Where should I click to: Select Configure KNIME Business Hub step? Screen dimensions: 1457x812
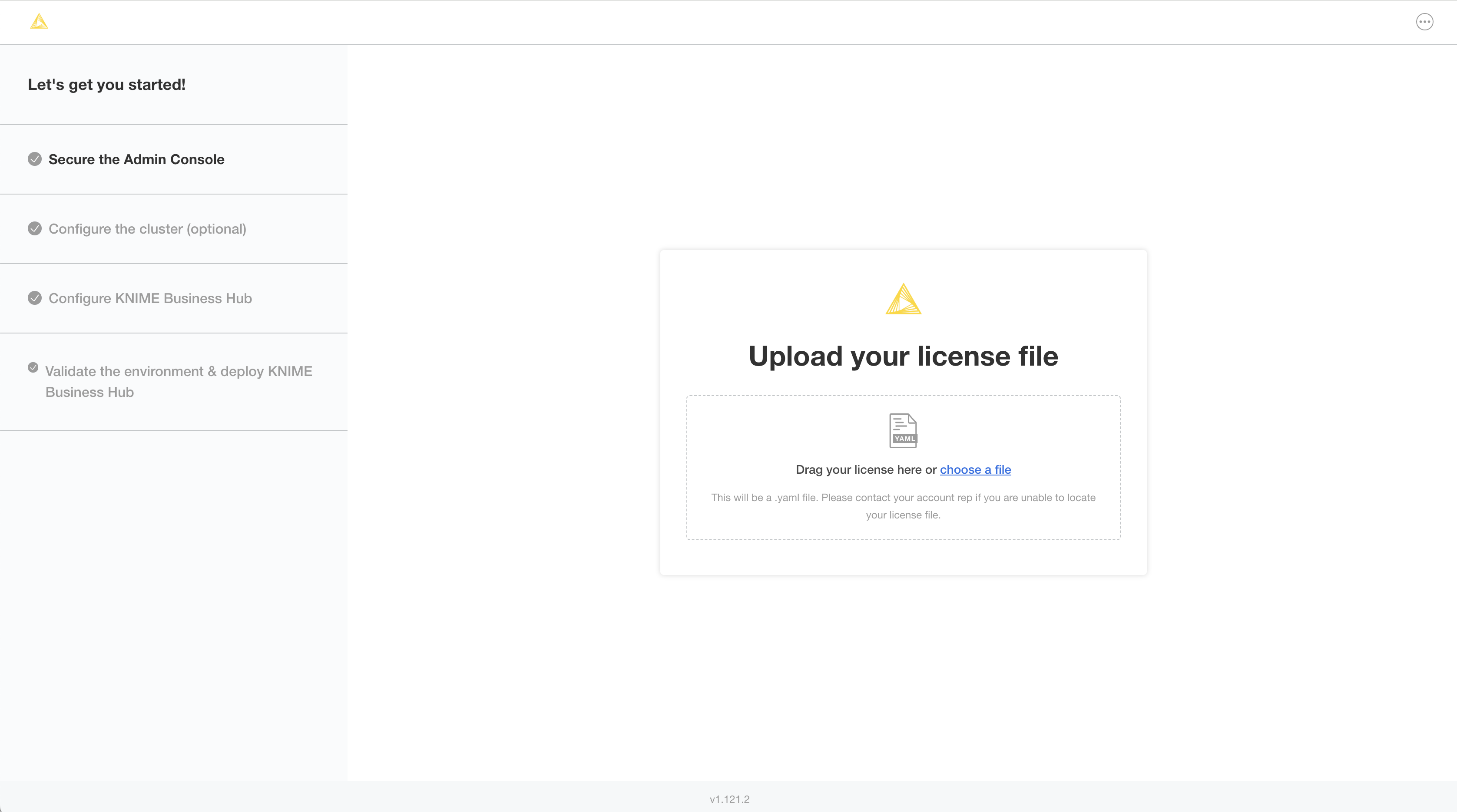pyautogui.click(x=150, y=299)
